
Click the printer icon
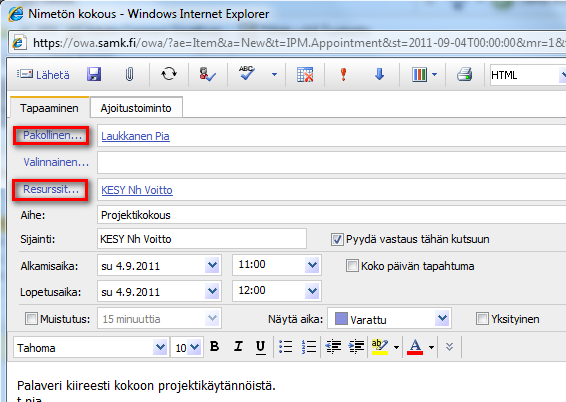point(465,74)
